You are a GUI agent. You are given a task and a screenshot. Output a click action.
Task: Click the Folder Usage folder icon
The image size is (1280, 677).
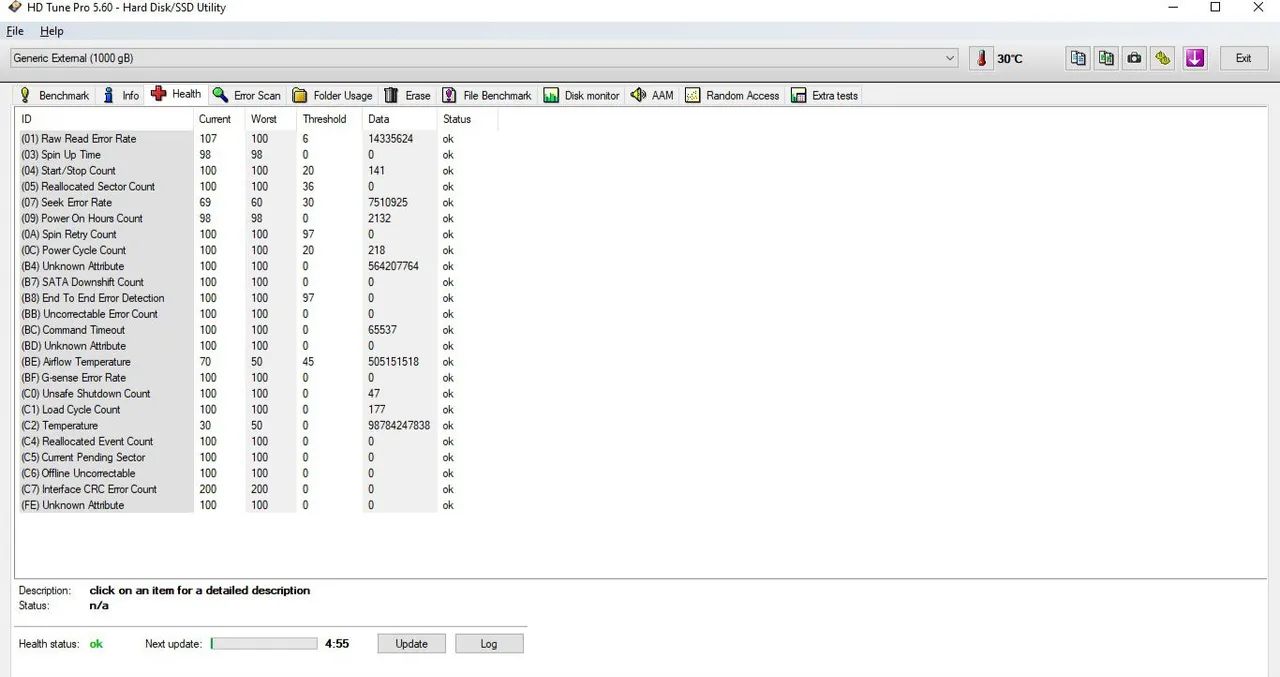click(300, 95)
